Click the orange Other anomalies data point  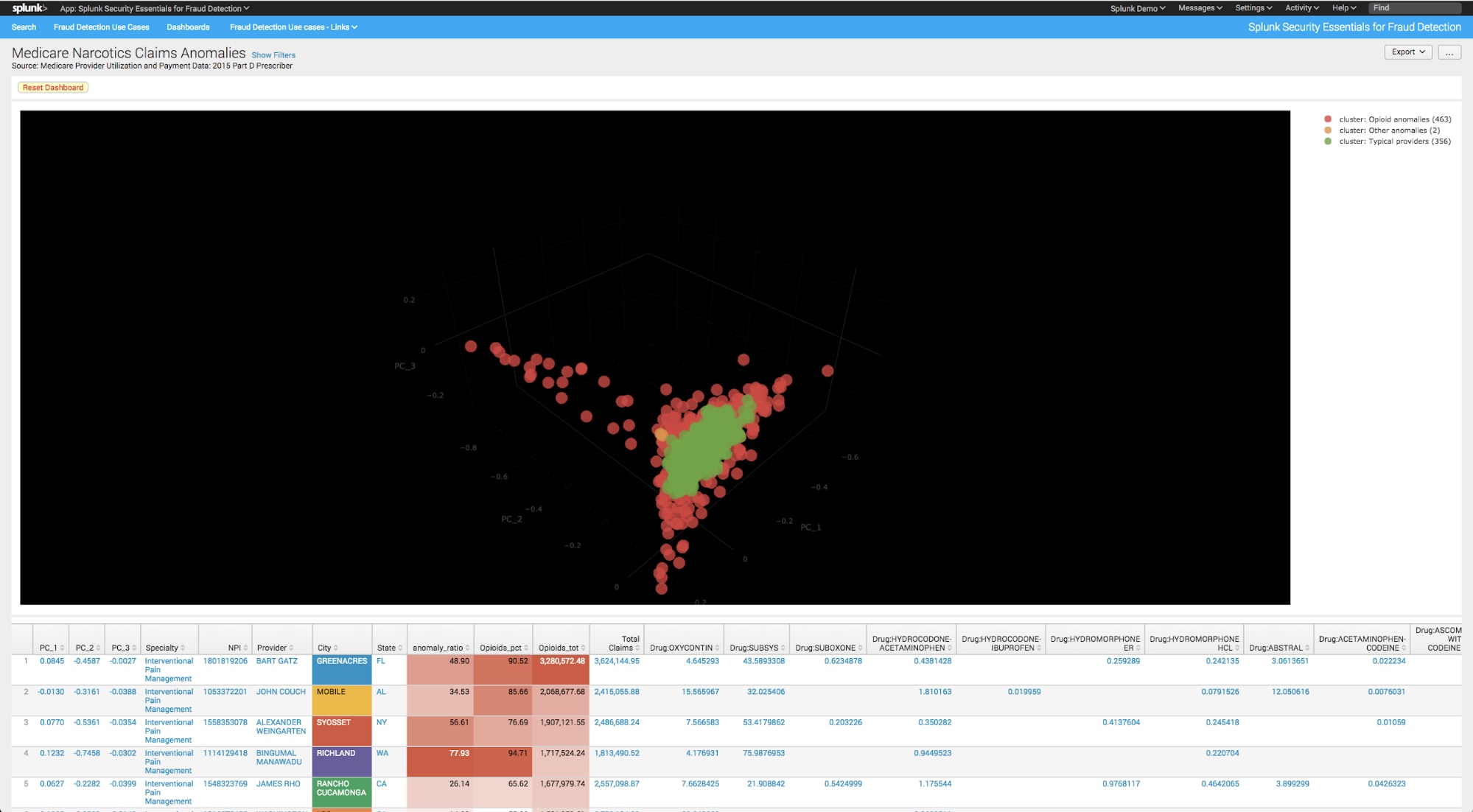661,435
